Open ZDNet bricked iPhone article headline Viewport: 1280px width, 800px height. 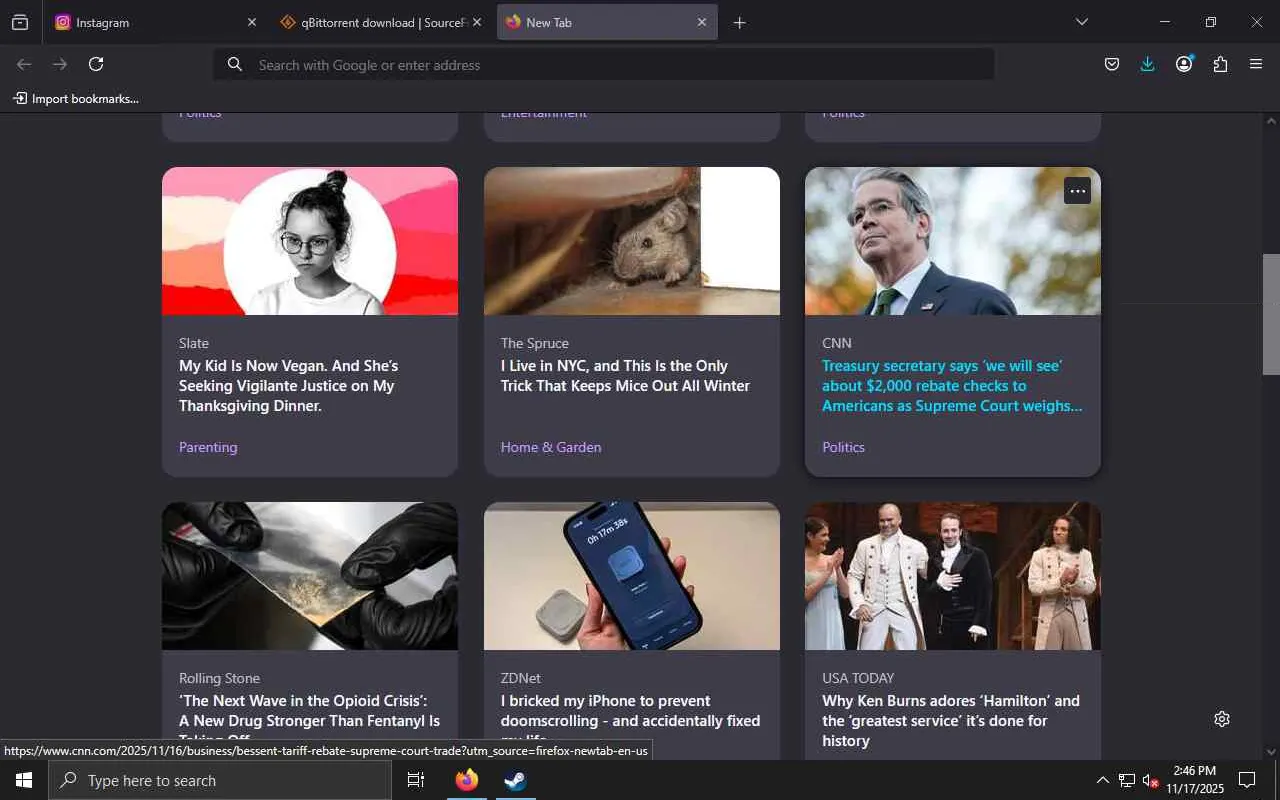point(631,720)
